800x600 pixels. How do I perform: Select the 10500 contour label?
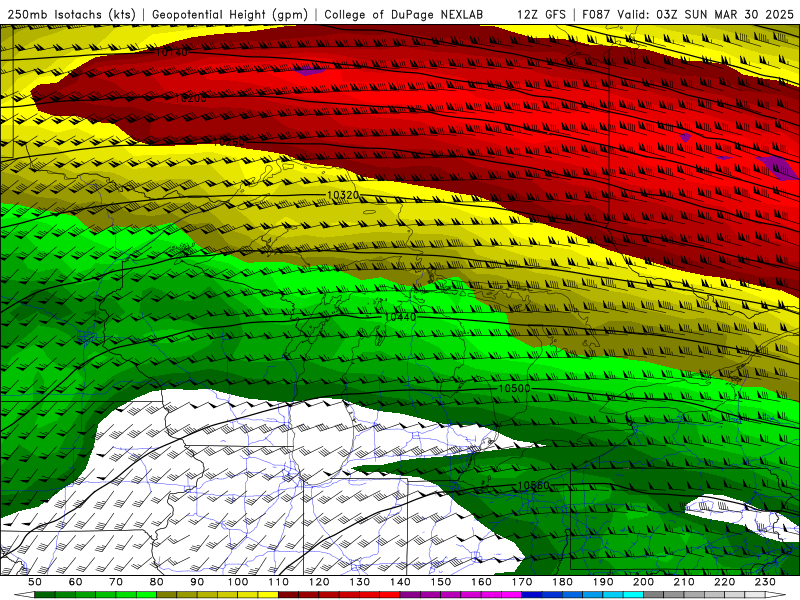(514, 388)
